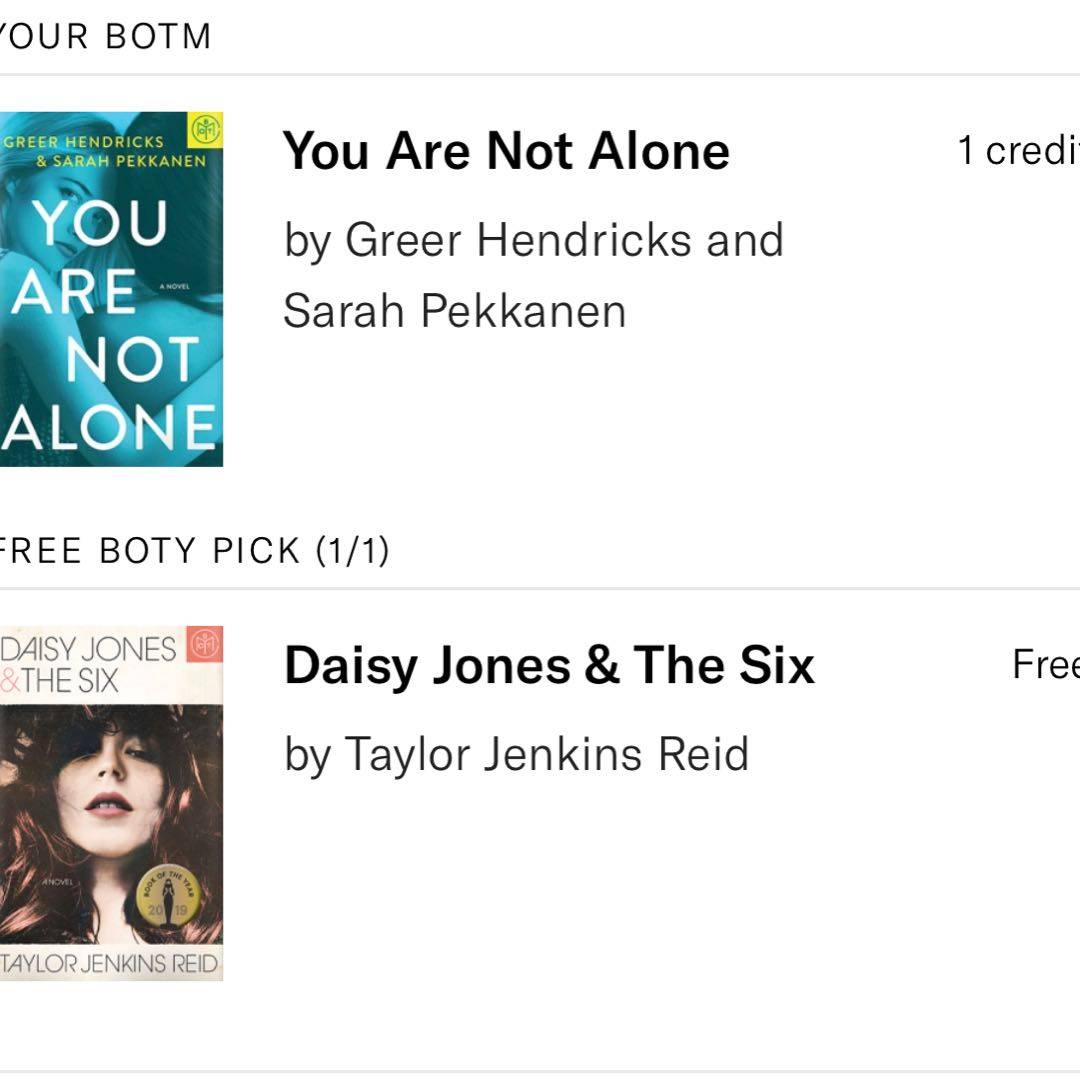Click the 'by Taylor Jenkins Reid' author line
The image size is (1080, 1080).
pos(516,754)
